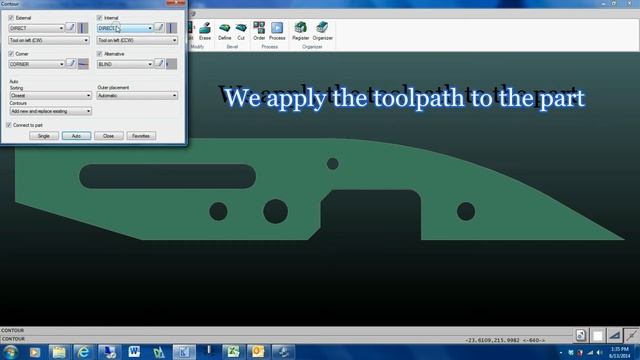Expand the Sorting Closest dropdown

[x=50, y=95]
